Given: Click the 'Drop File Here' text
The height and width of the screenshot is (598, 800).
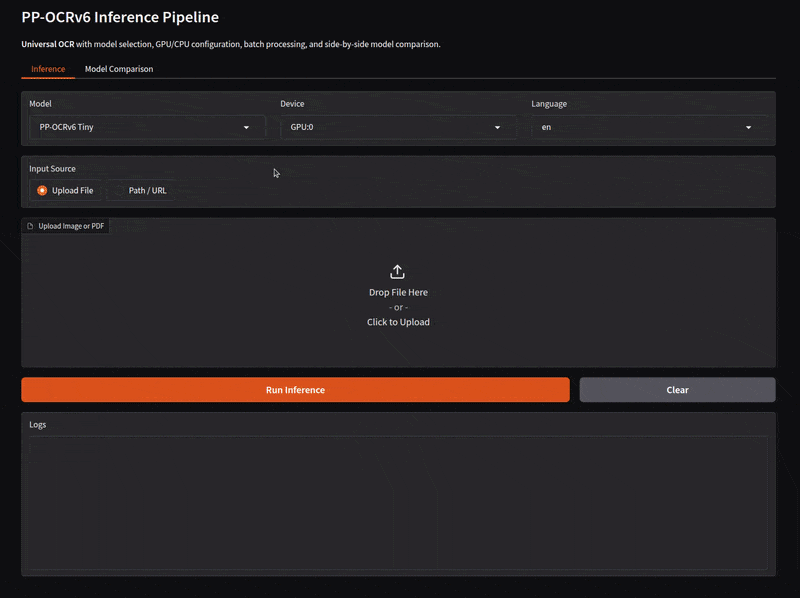Looking at the screenshot, I should (398, 292).
